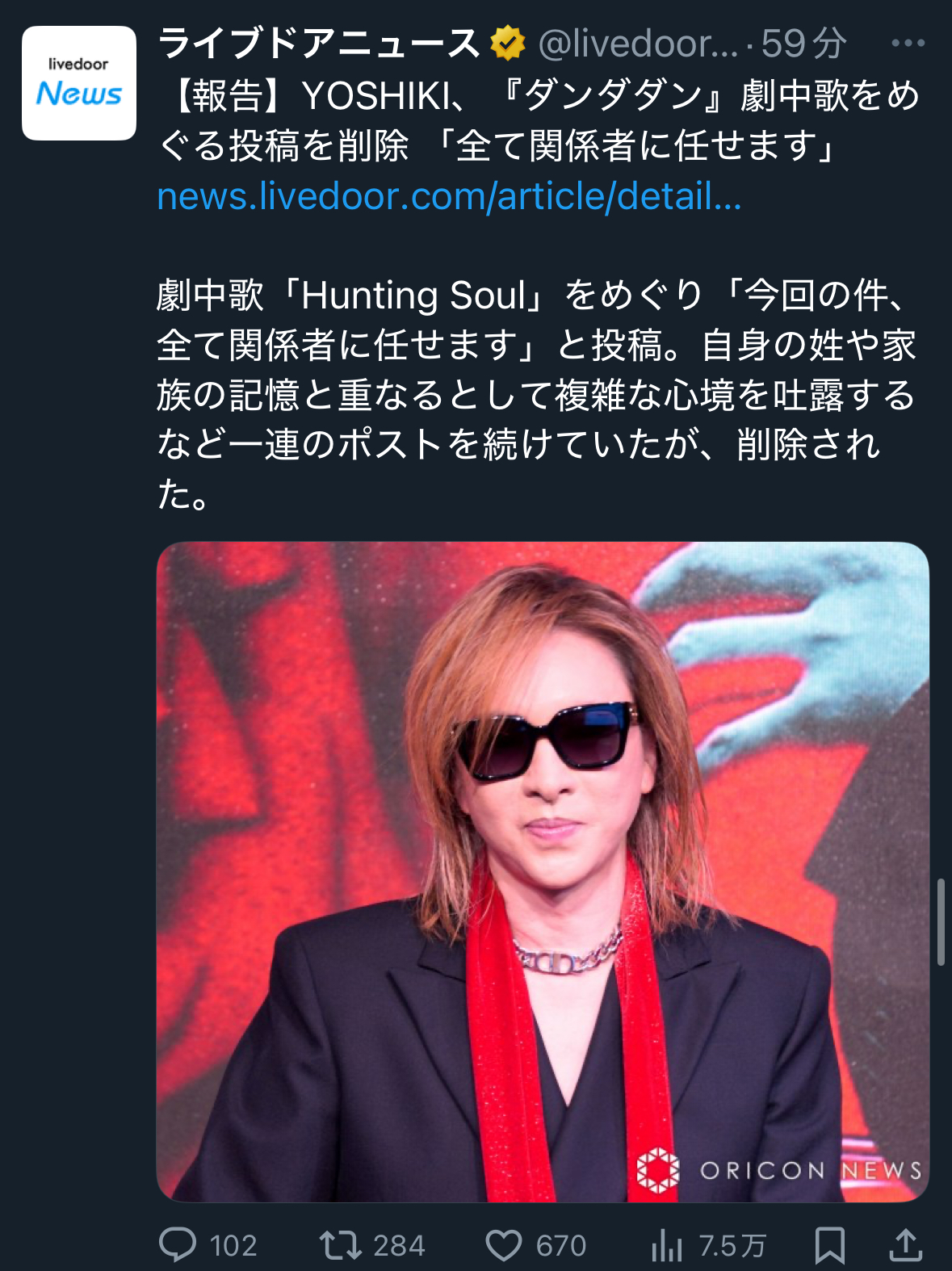Repost this post via retweet icon
The height and width of the screenshot is (1271, 952).
point(340,1244)
